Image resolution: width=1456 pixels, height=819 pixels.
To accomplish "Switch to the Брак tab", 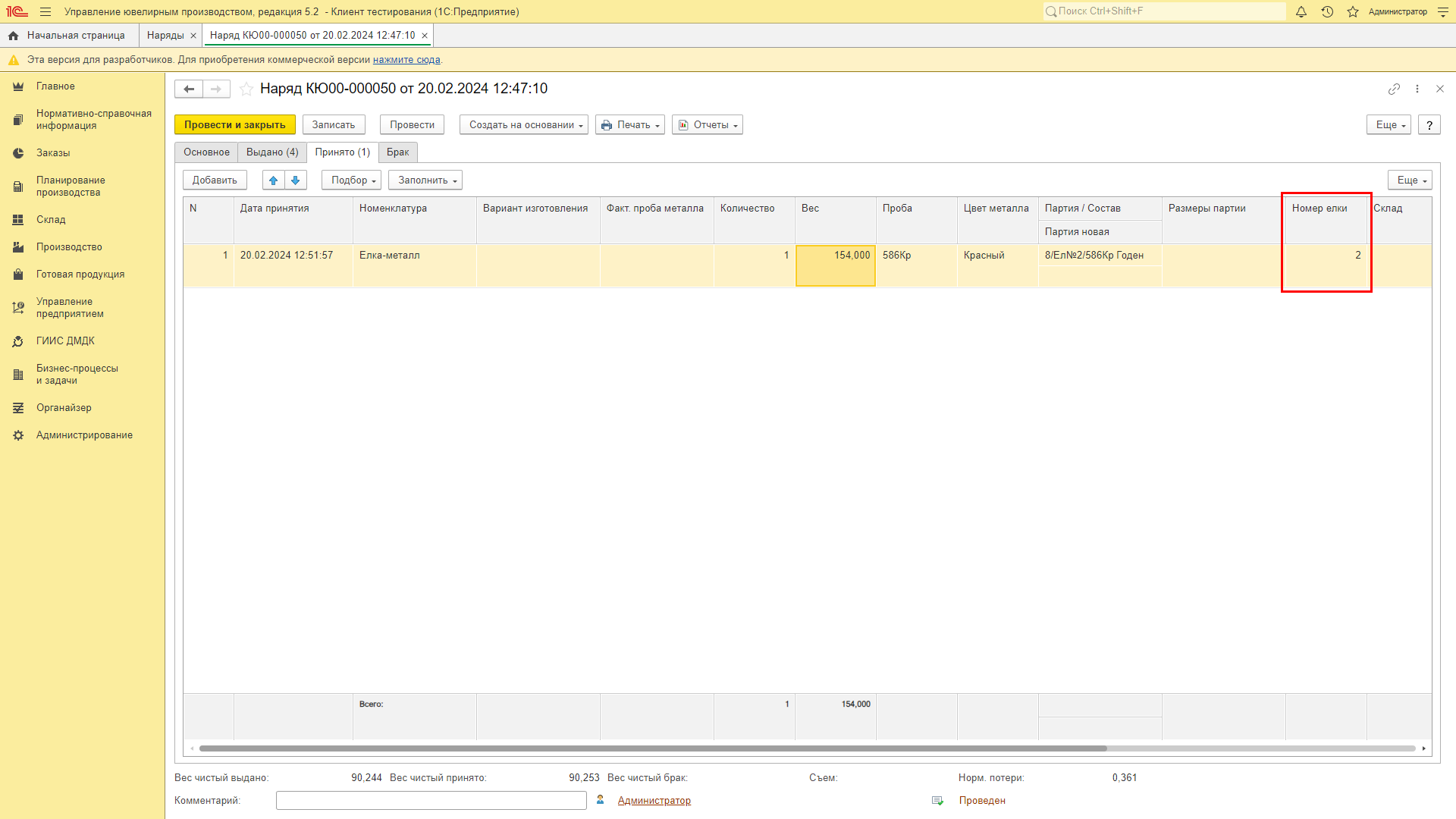I will click(398, 152).
